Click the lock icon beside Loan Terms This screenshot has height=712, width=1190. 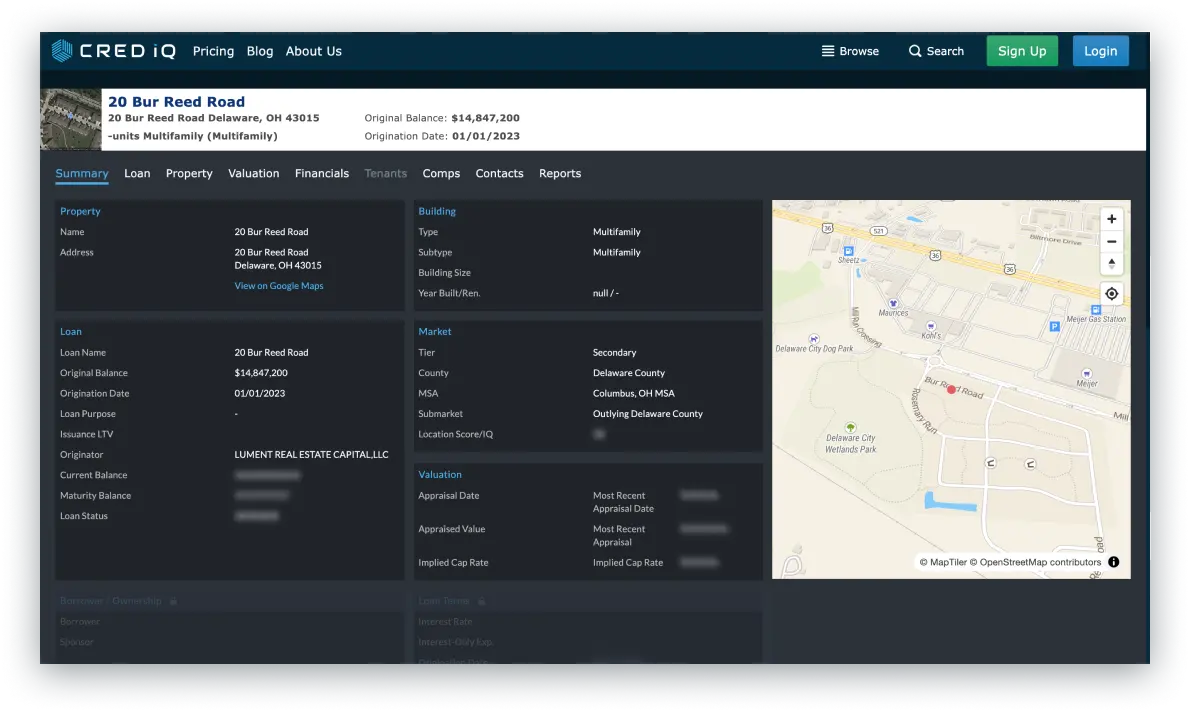[481, 601]
